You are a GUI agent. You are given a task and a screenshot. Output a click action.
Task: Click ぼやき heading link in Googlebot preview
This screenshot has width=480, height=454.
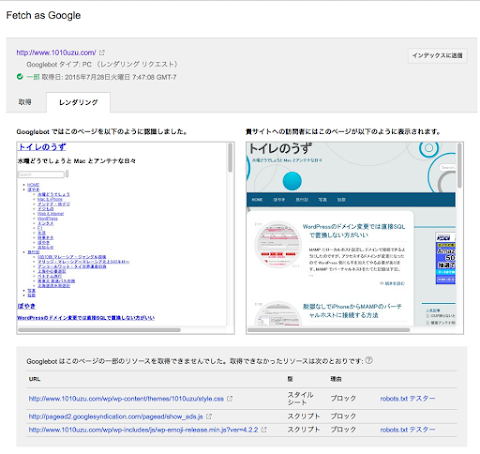(x=27, y=306)
